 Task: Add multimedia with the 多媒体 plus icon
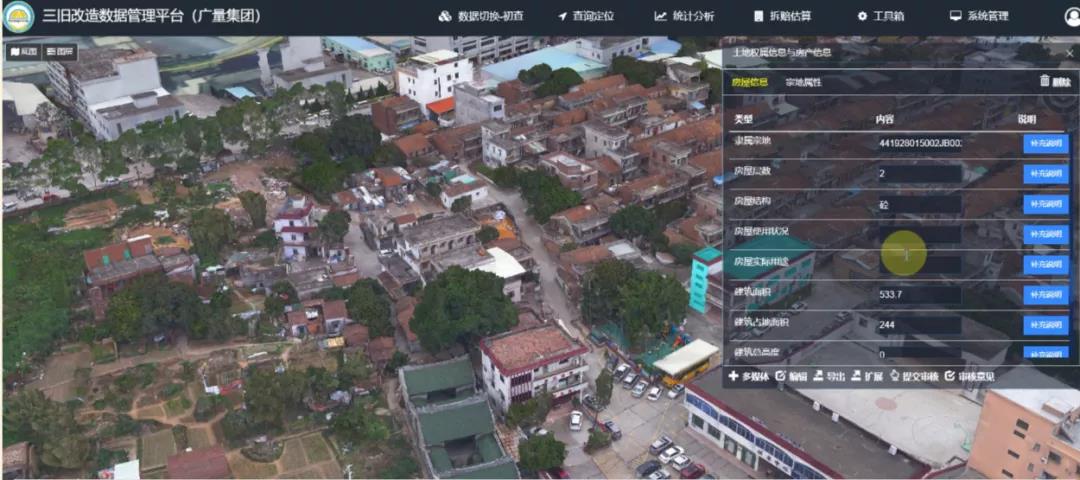[x=733, y=376]
